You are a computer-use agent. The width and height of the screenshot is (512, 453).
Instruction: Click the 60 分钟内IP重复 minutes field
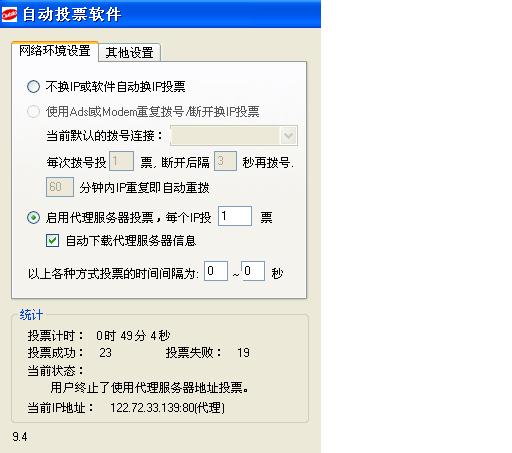[60, 187]
